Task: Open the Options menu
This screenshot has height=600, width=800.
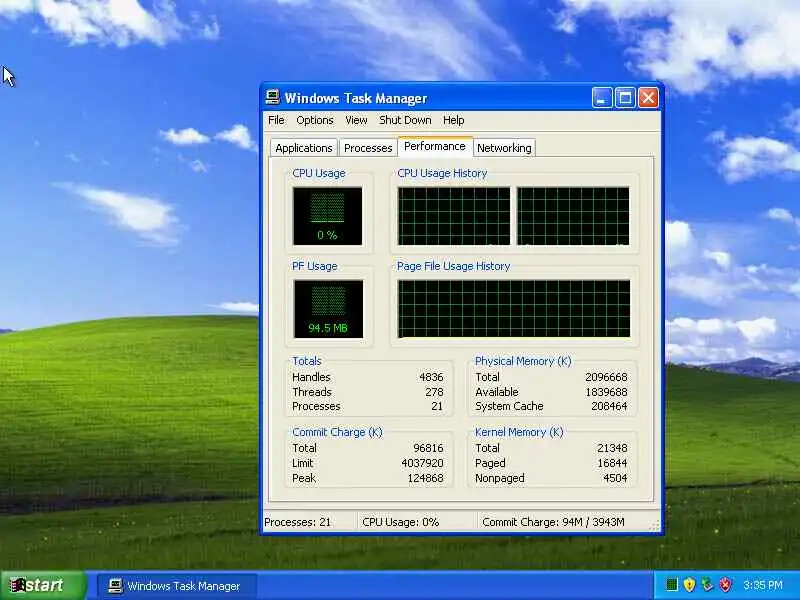Action: (314, 120)
